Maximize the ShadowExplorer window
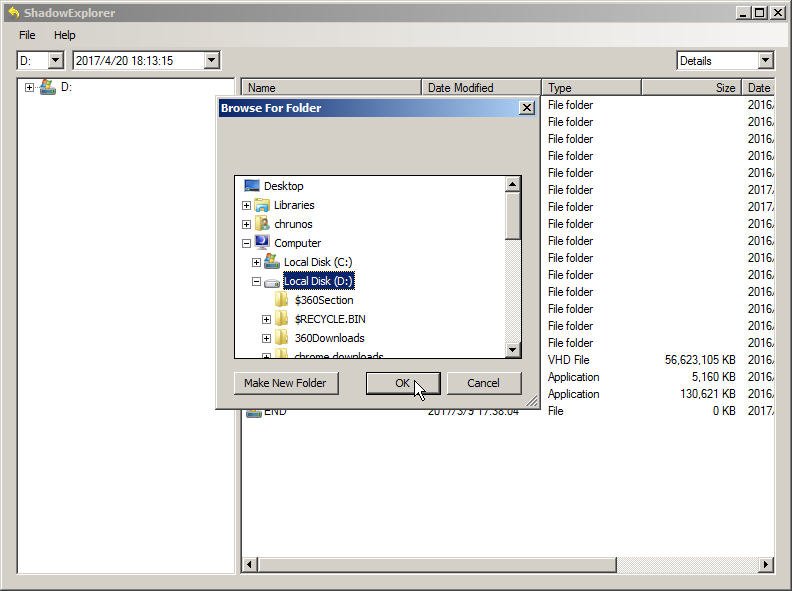 pos(759,13)
